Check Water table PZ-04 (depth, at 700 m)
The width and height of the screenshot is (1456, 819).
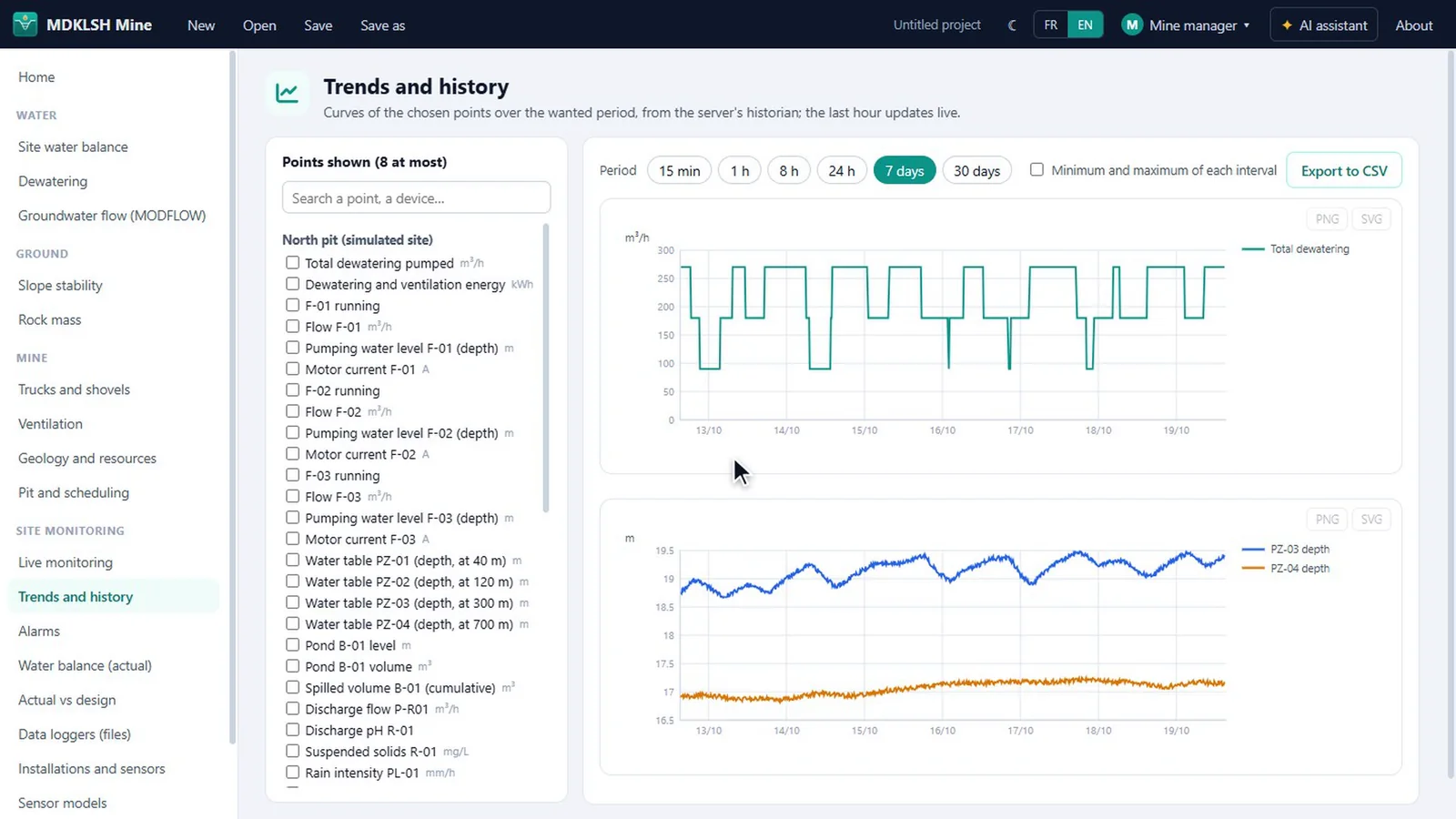(293, 623)
